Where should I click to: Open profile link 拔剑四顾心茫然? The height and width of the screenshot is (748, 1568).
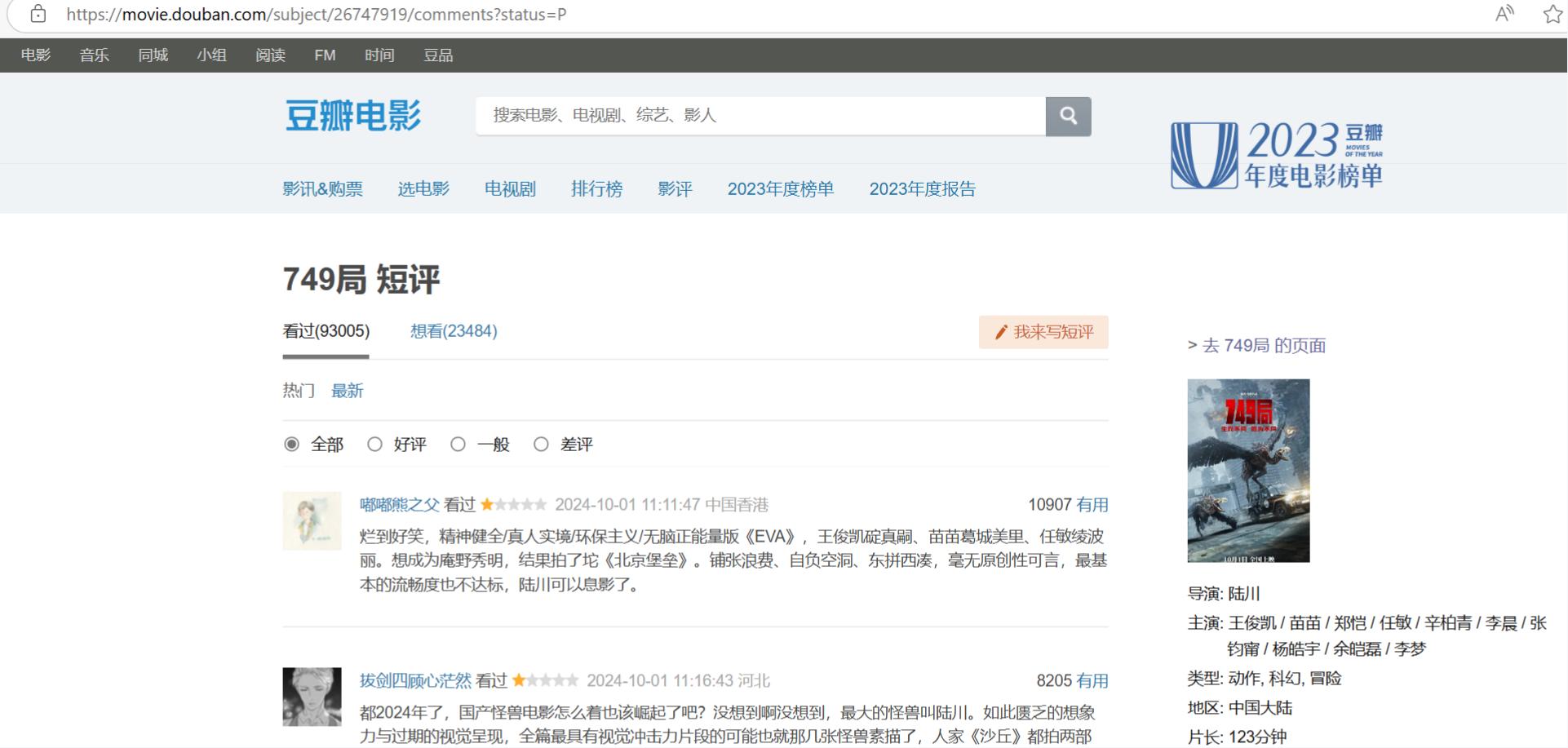tap(415, 680)
